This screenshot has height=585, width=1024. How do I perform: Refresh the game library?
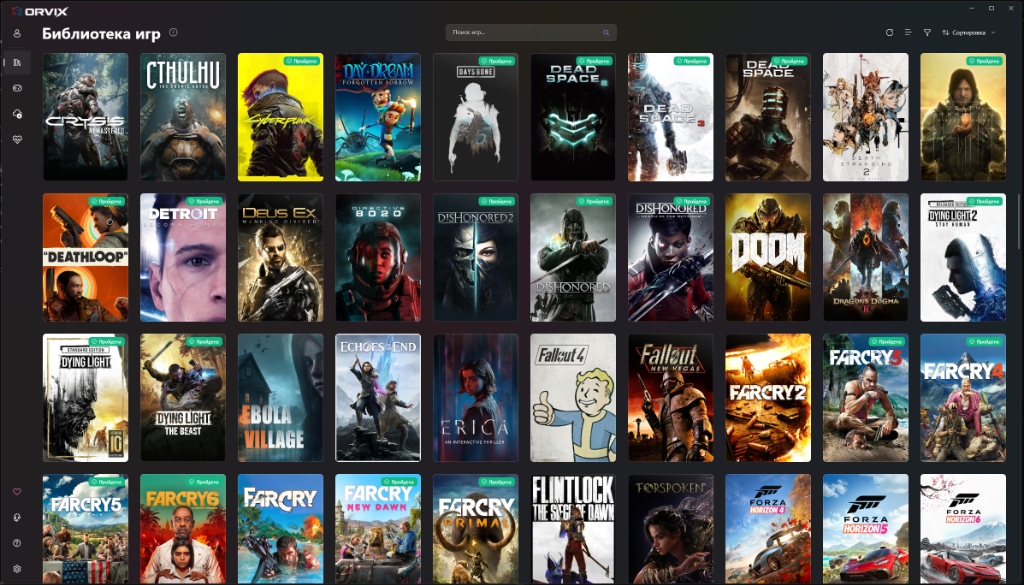(889, 33)
